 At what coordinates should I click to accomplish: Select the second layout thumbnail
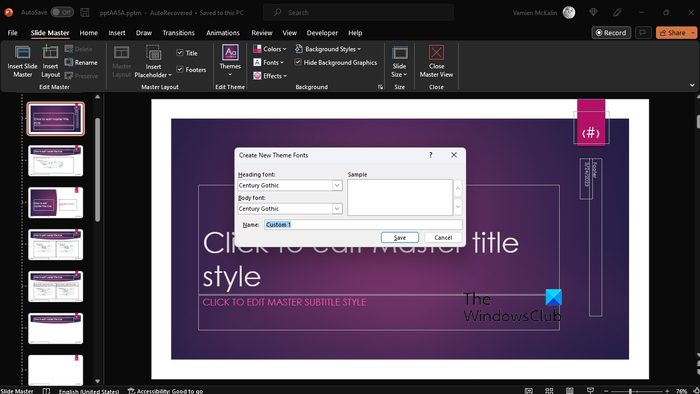tap(55, 203)
